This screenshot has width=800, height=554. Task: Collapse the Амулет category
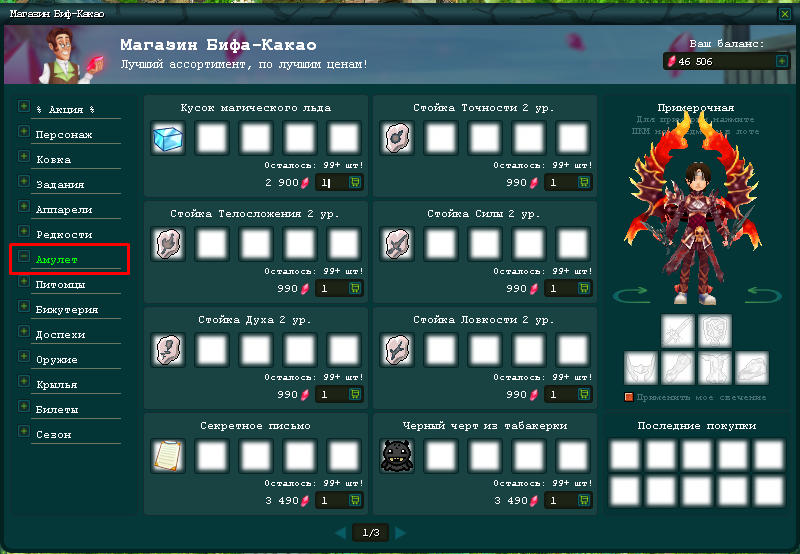pos(23,256)
